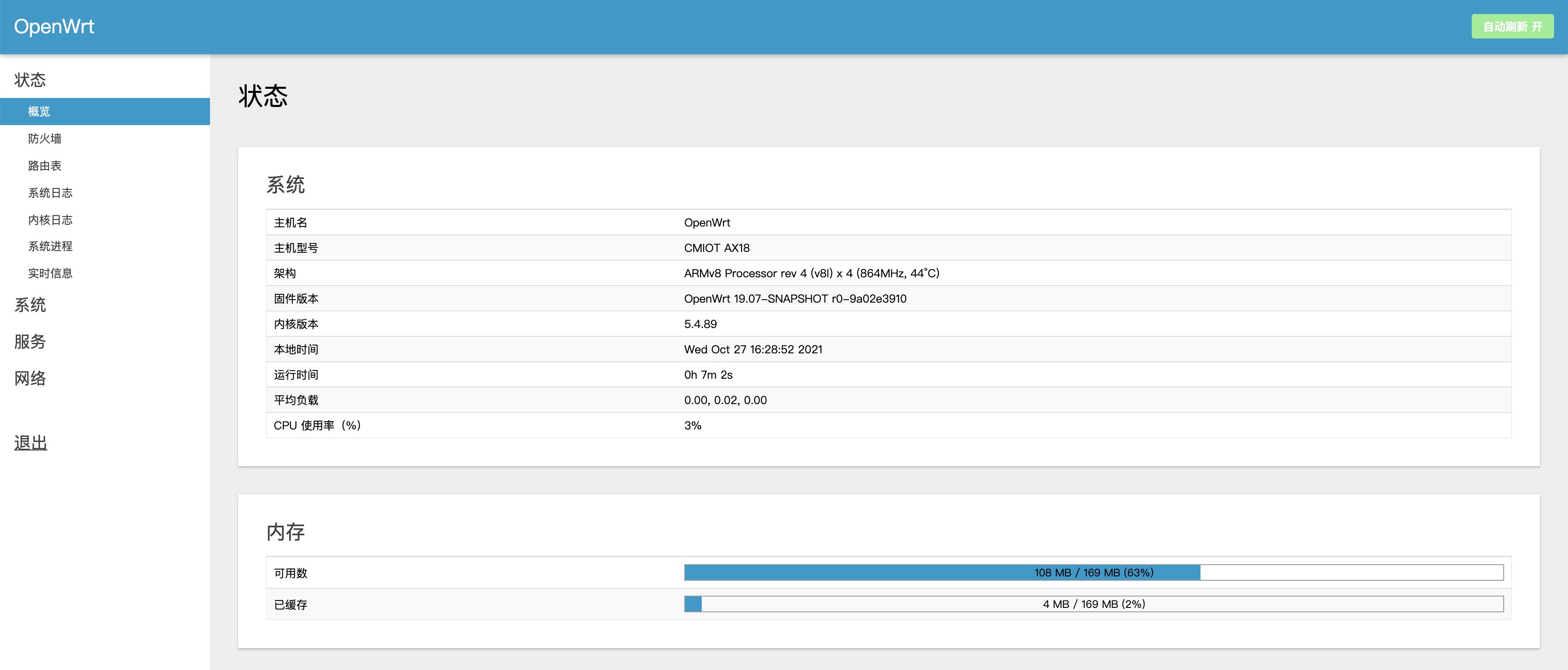The width and height of the screenshot is (1568, 670).
Task: Click the 平均负载 row label
Action: coord(296,401)
